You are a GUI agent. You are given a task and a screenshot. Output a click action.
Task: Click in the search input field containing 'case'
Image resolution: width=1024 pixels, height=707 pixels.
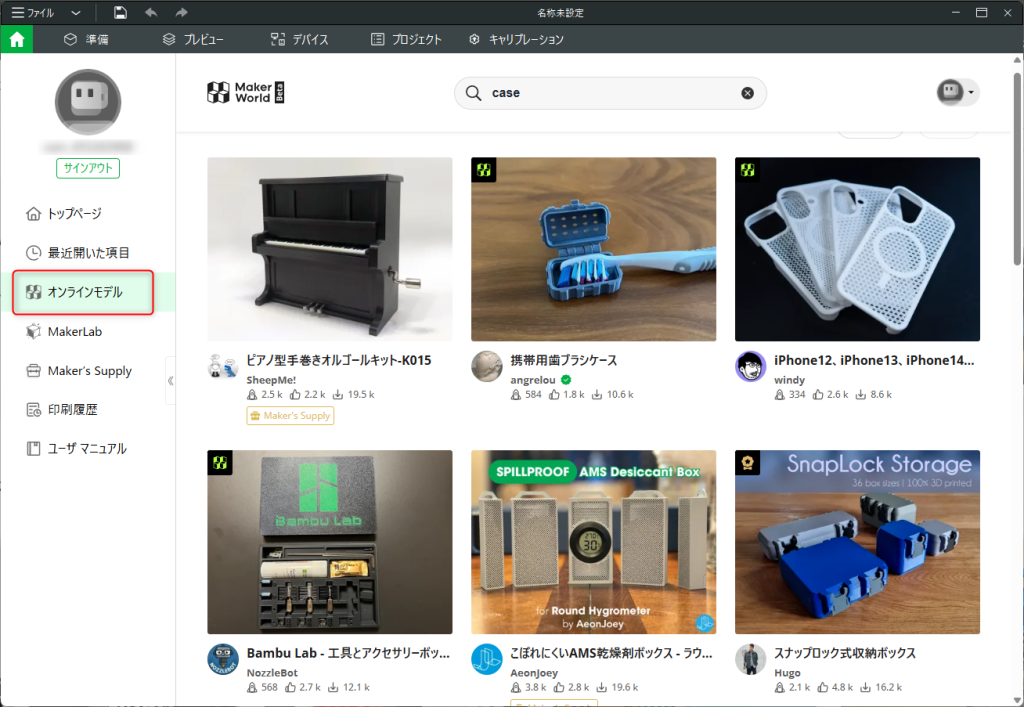[610, 93]
